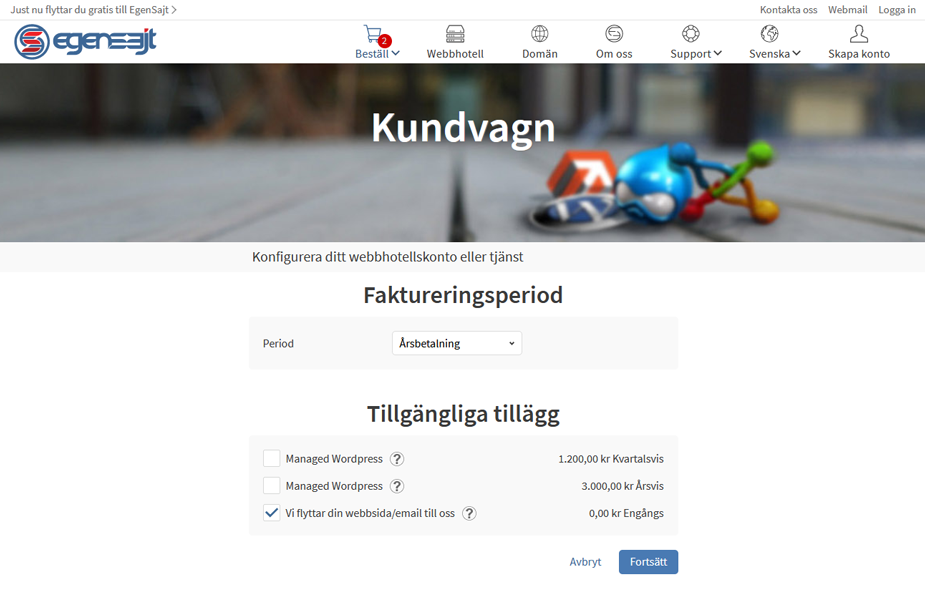Click the EgenSajt logo
The width and height of the screenshot is (925, 591).
click(x=86, y=42)
